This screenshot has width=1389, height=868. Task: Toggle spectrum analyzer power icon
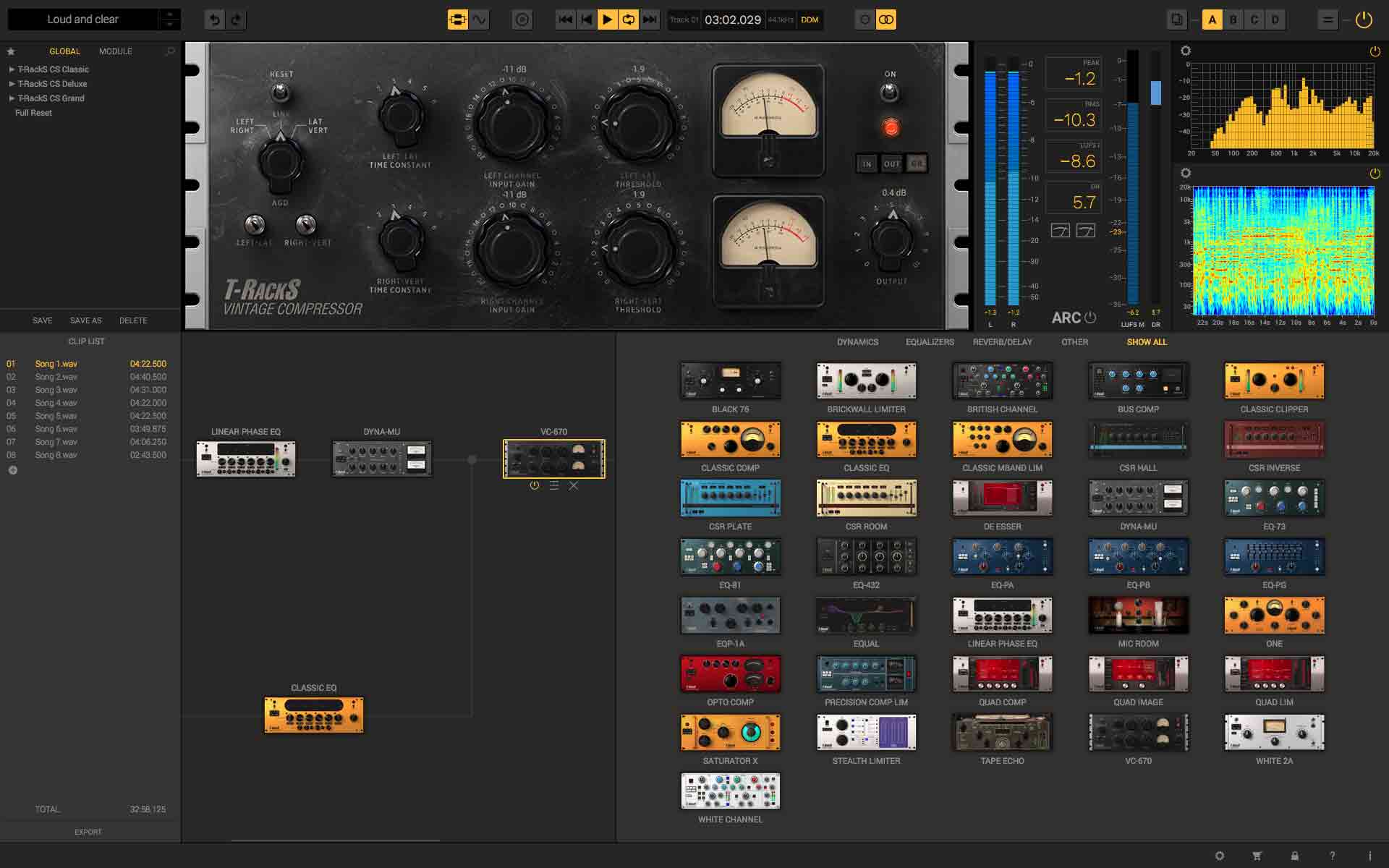click(x=1375, y=51)
